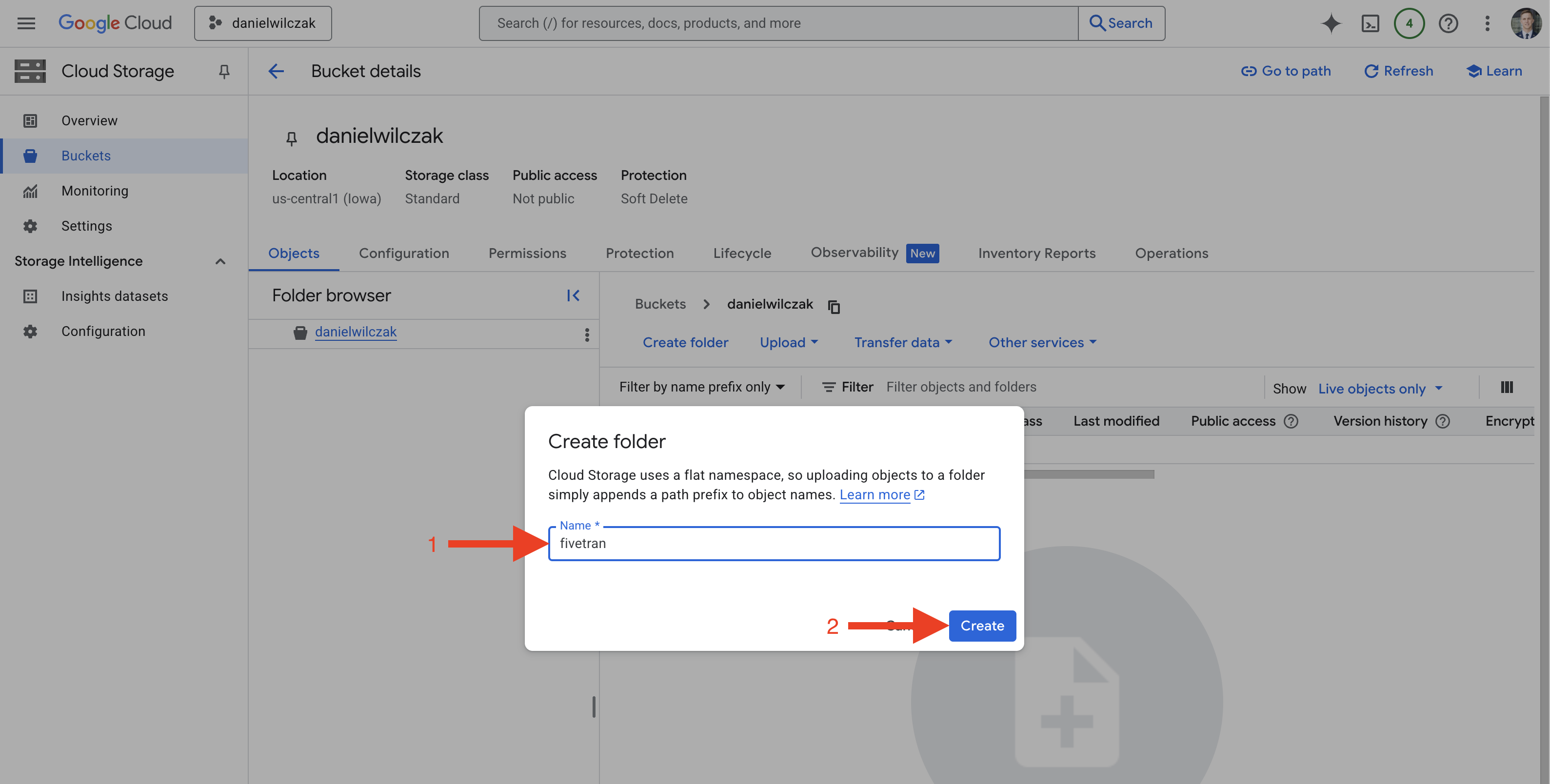Open Settings in the sidebar
This screenshot has height=784, width=1550.
click(124, 226)
